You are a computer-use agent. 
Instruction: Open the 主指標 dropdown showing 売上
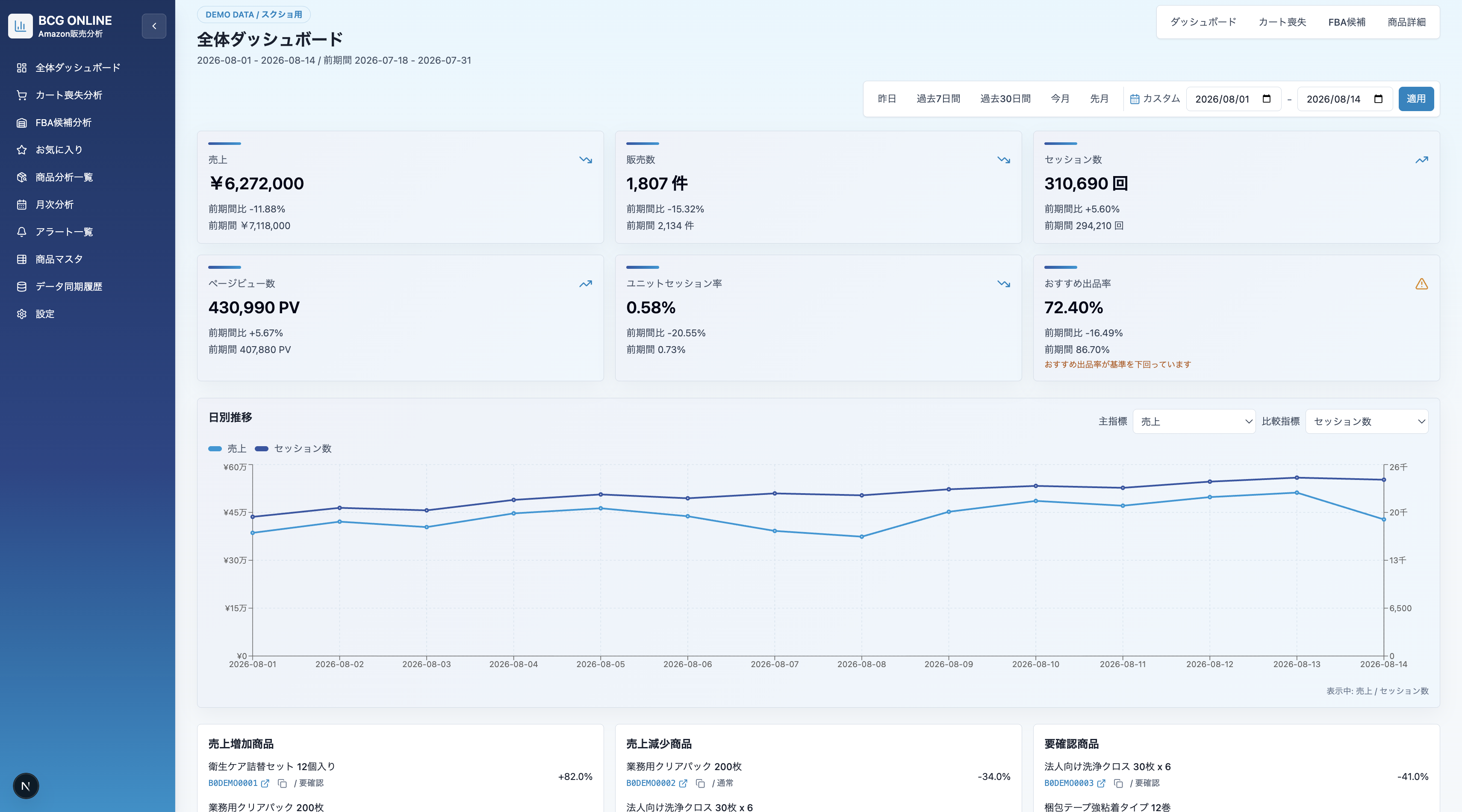pyautogui.click(x=1194, y=422)
